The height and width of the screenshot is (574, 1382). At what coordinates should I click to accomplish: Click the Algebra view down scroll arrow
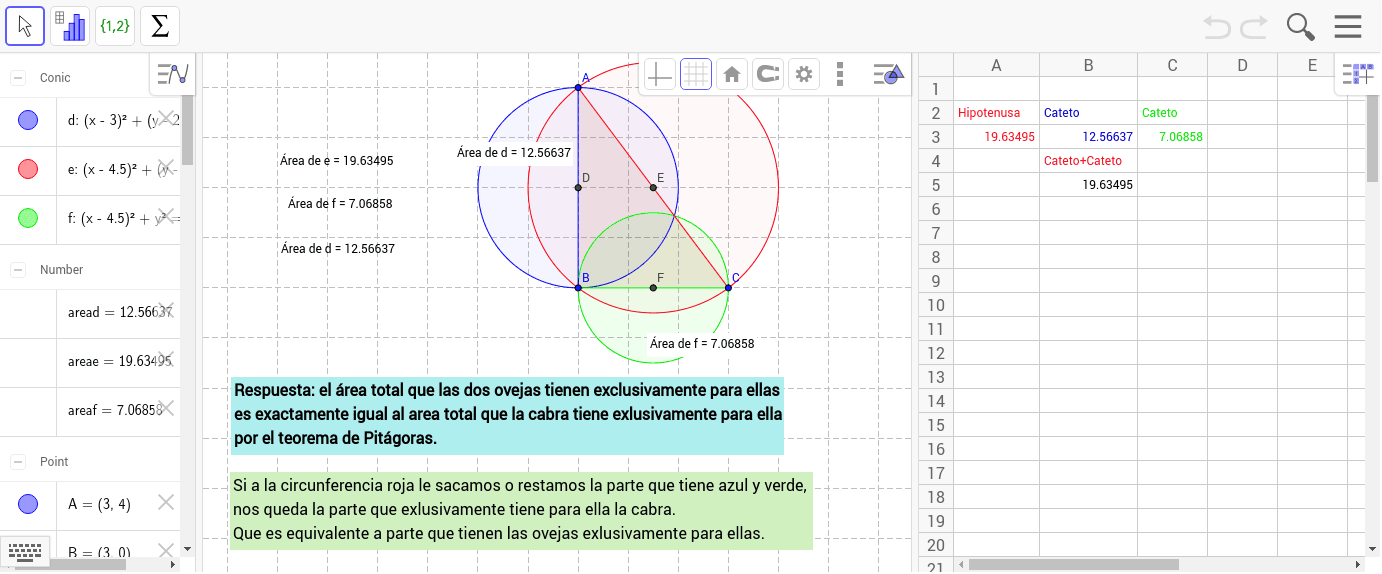click(187, 549)
